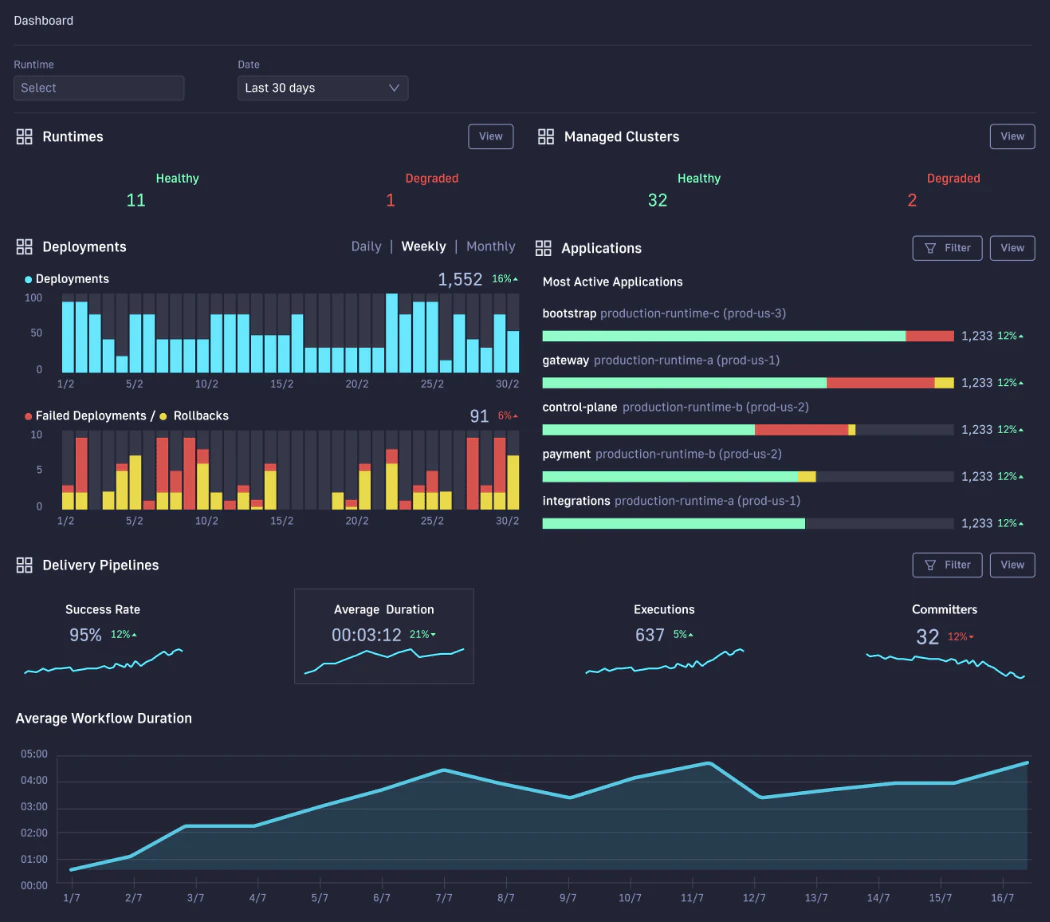Switch to the Daily deployments tab
1050x922 pixels.
[365, 246]
